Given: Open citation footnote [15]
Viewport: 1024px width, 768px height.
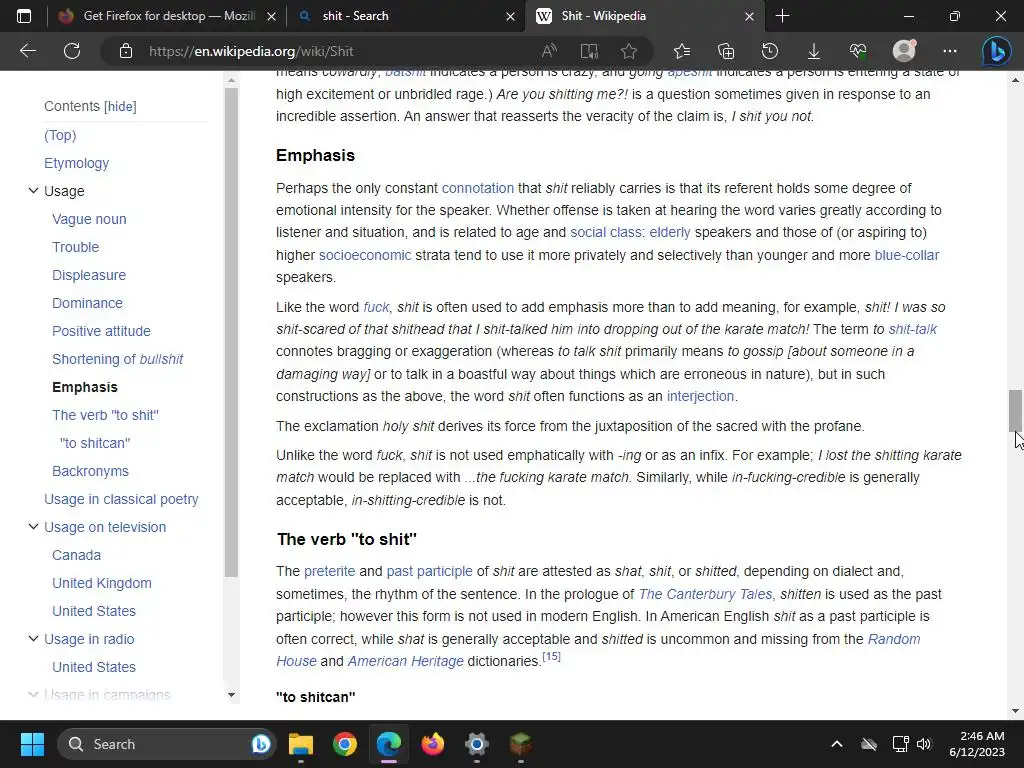Looking at the screenshot, I should tap(551, 656).
